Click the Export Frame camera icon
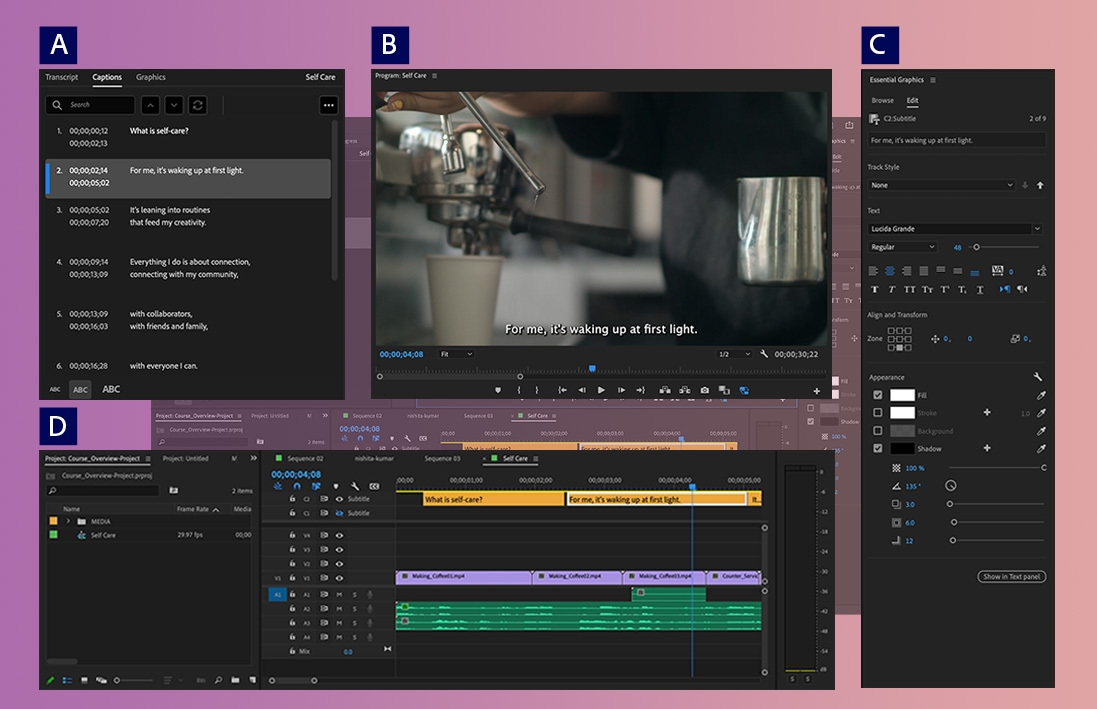 tap(705, 390)
